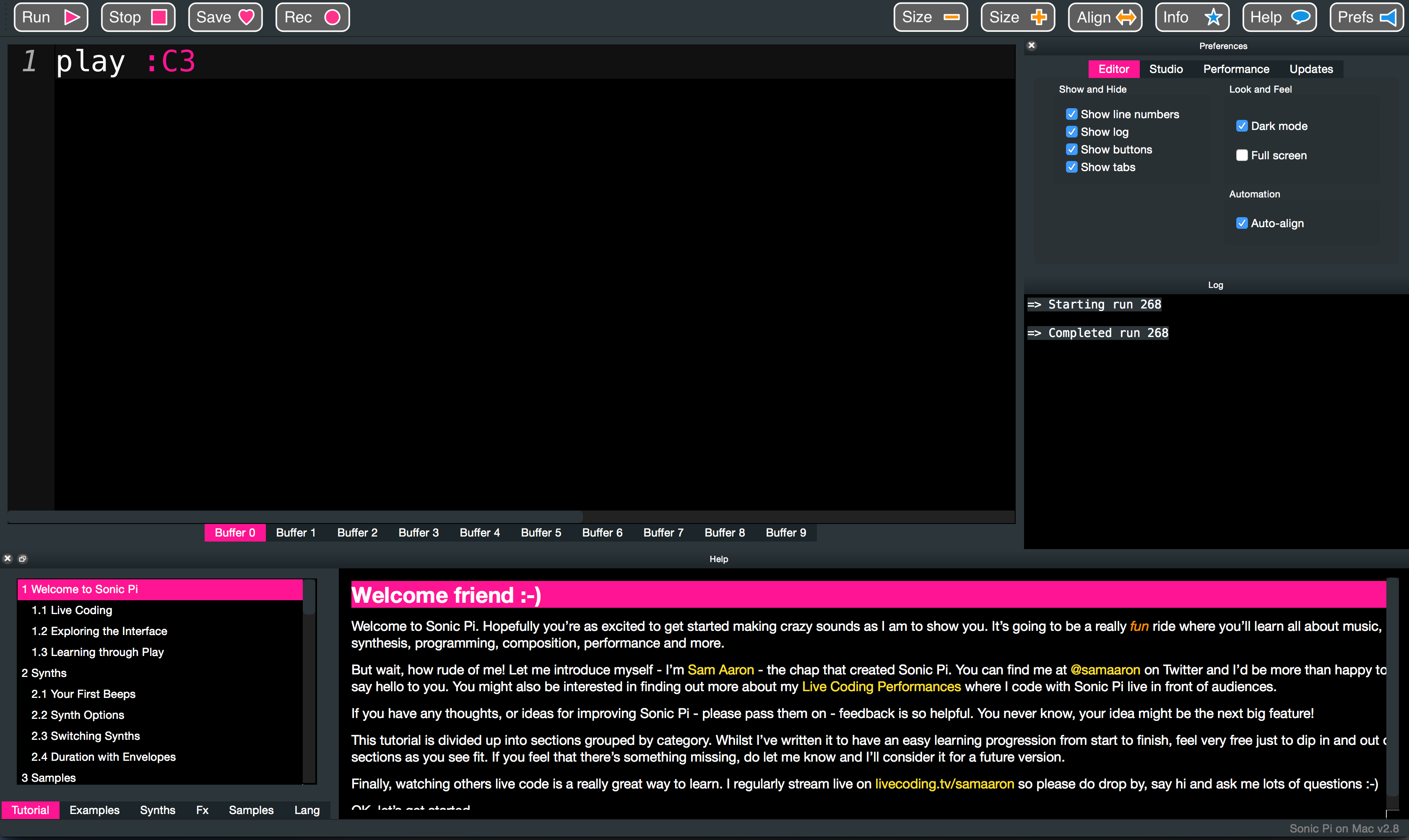The image size is (1409, 840).
Task: Open the @samaaron Twitter link
Action: (x=1105, y=670)
